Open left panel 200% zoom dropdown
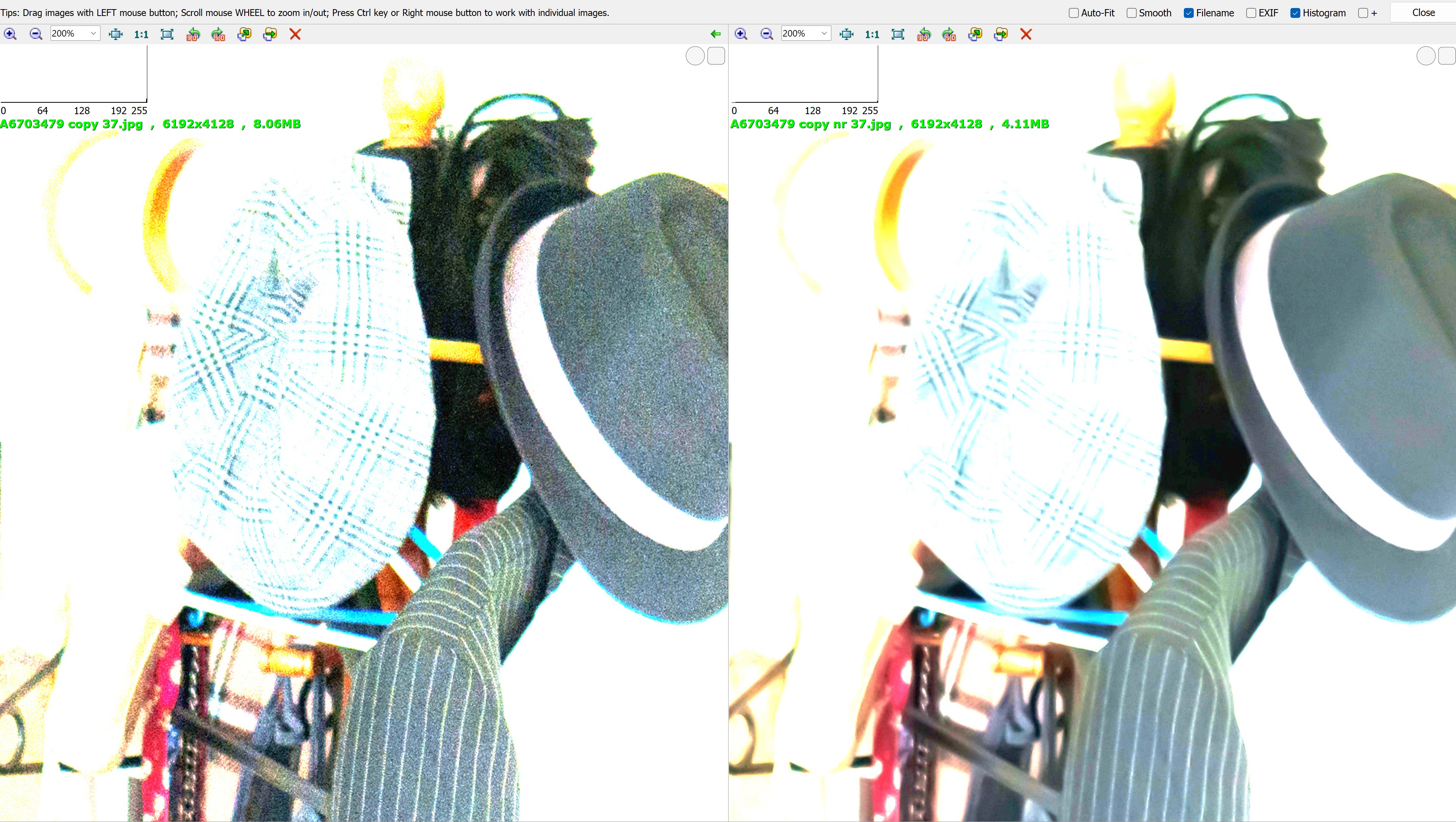1456x822 pixels. (93, 34)
